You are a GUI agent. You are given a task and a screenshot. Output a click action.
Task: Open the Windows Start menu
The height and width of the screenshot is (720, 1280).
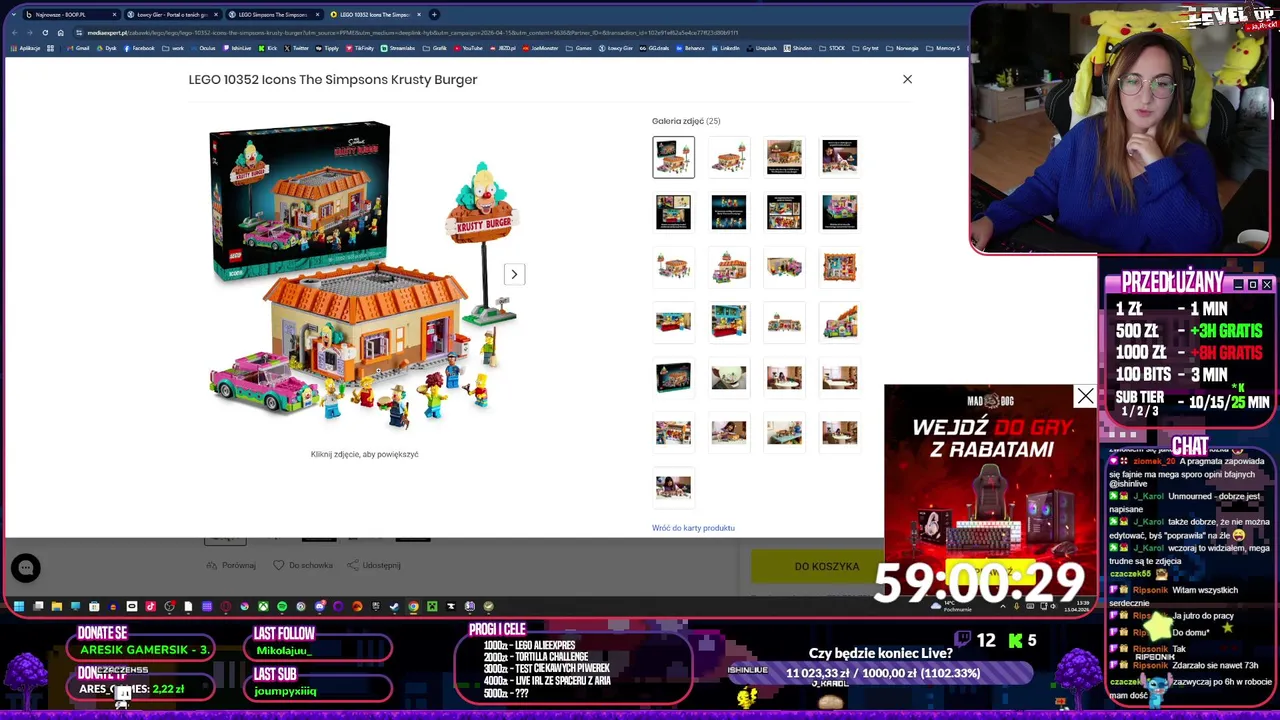[x=18, y=606]
